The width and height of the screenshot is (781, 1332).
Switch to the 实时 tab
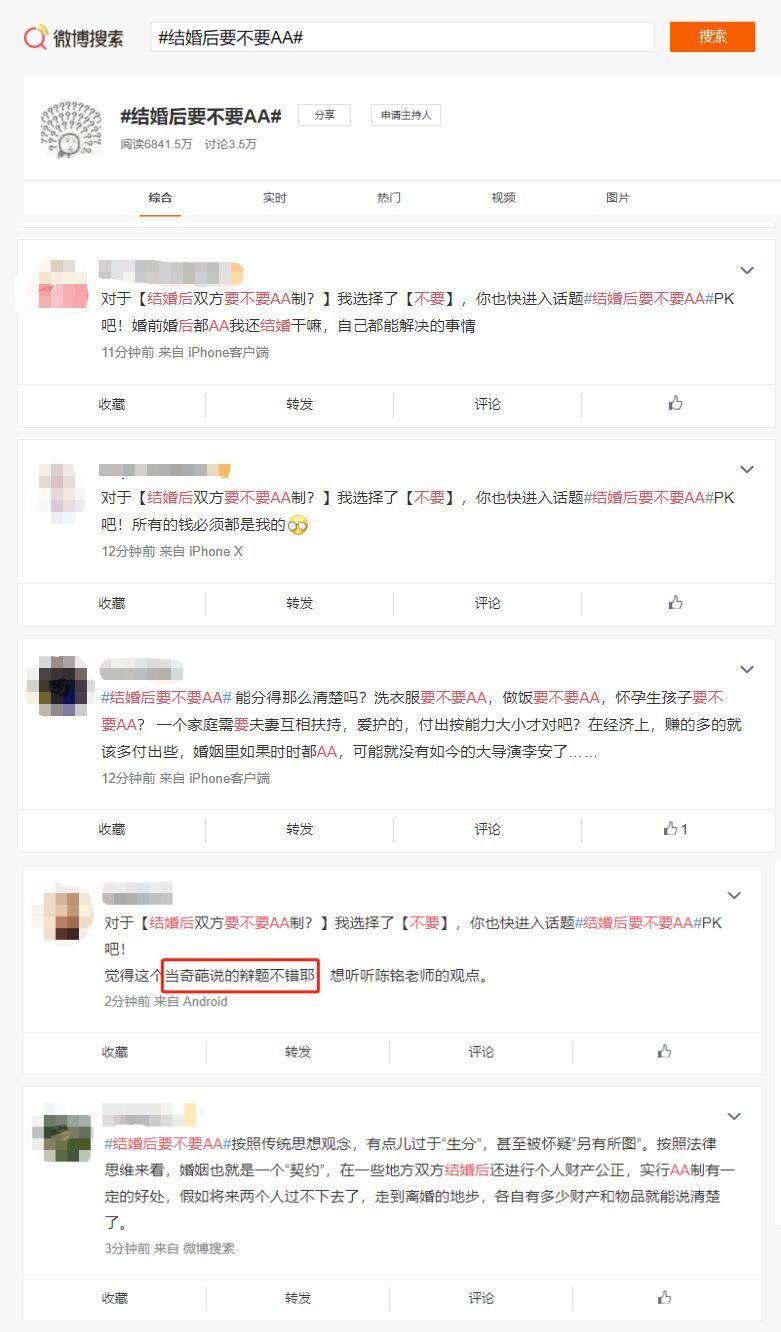click(274, 198)
